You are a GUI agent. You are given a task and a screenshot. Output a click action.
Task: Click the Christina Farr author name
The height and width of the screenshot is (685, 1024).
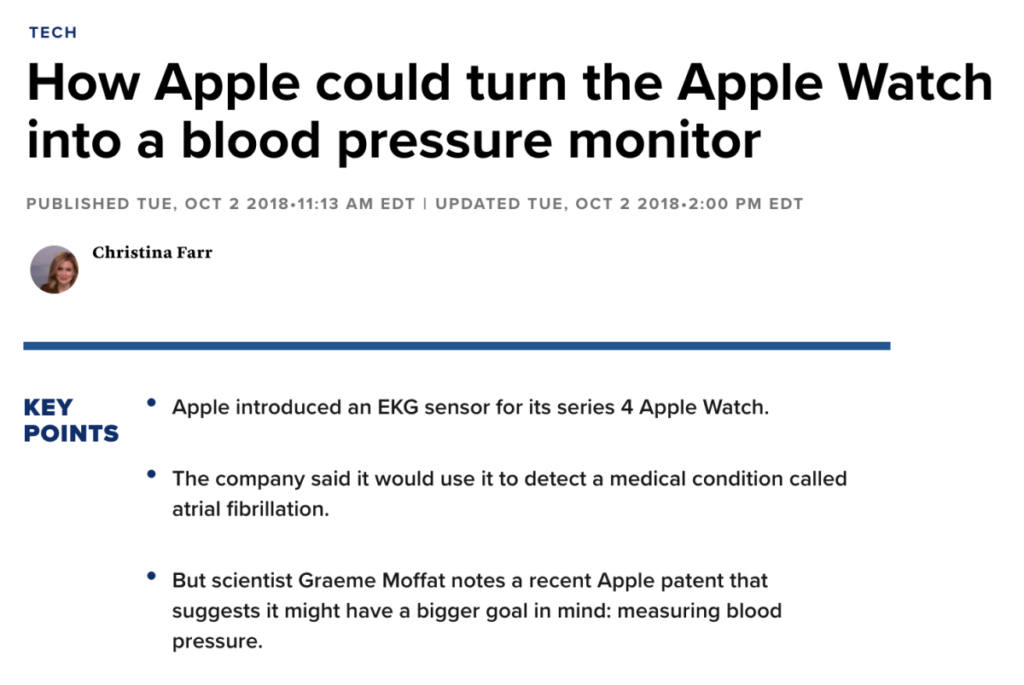point(152,252)
